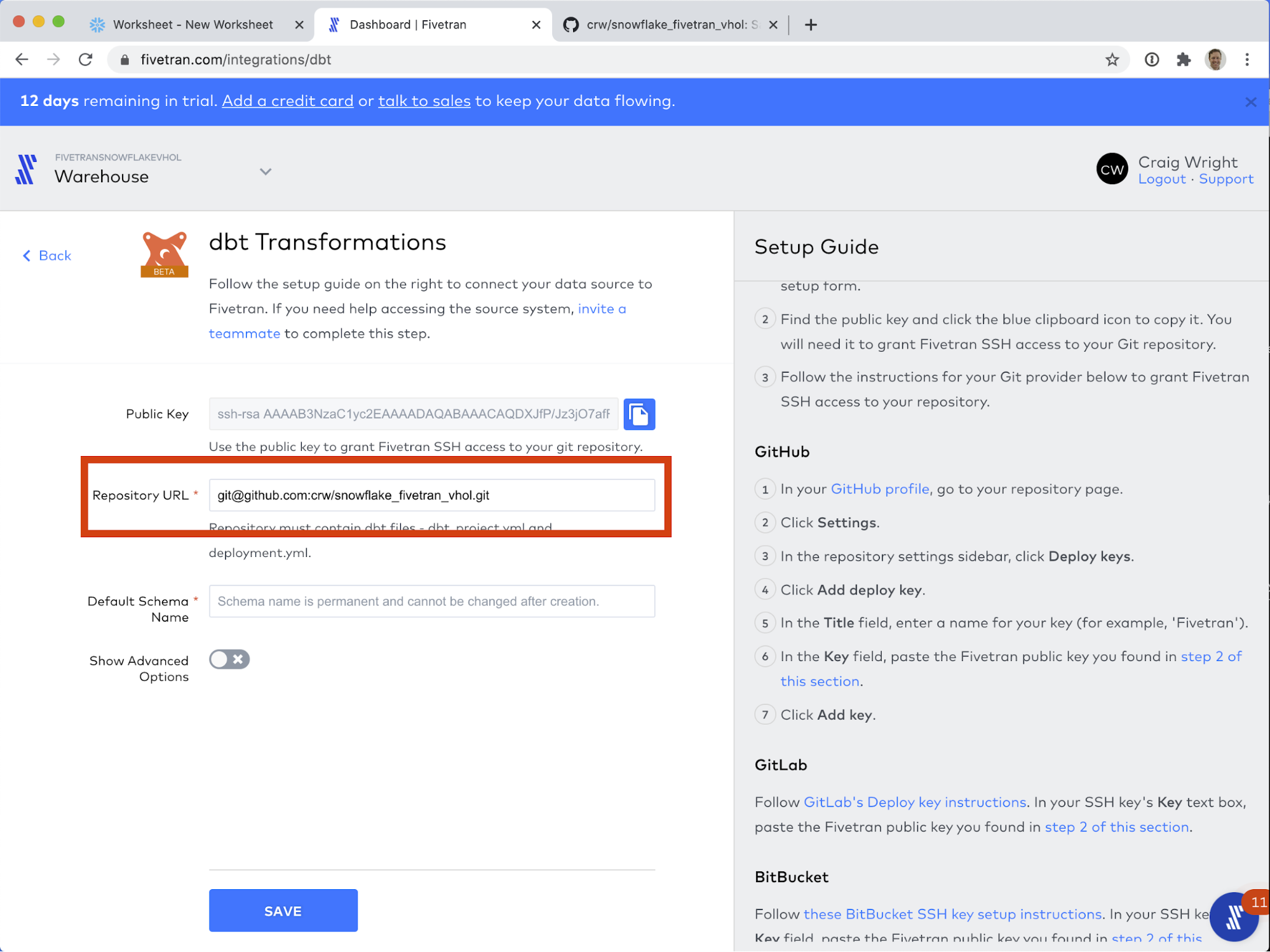This screenshot has width=1270, height=952.
Task: Click the Repository URL input field
Action: click(x=431, y=495)
